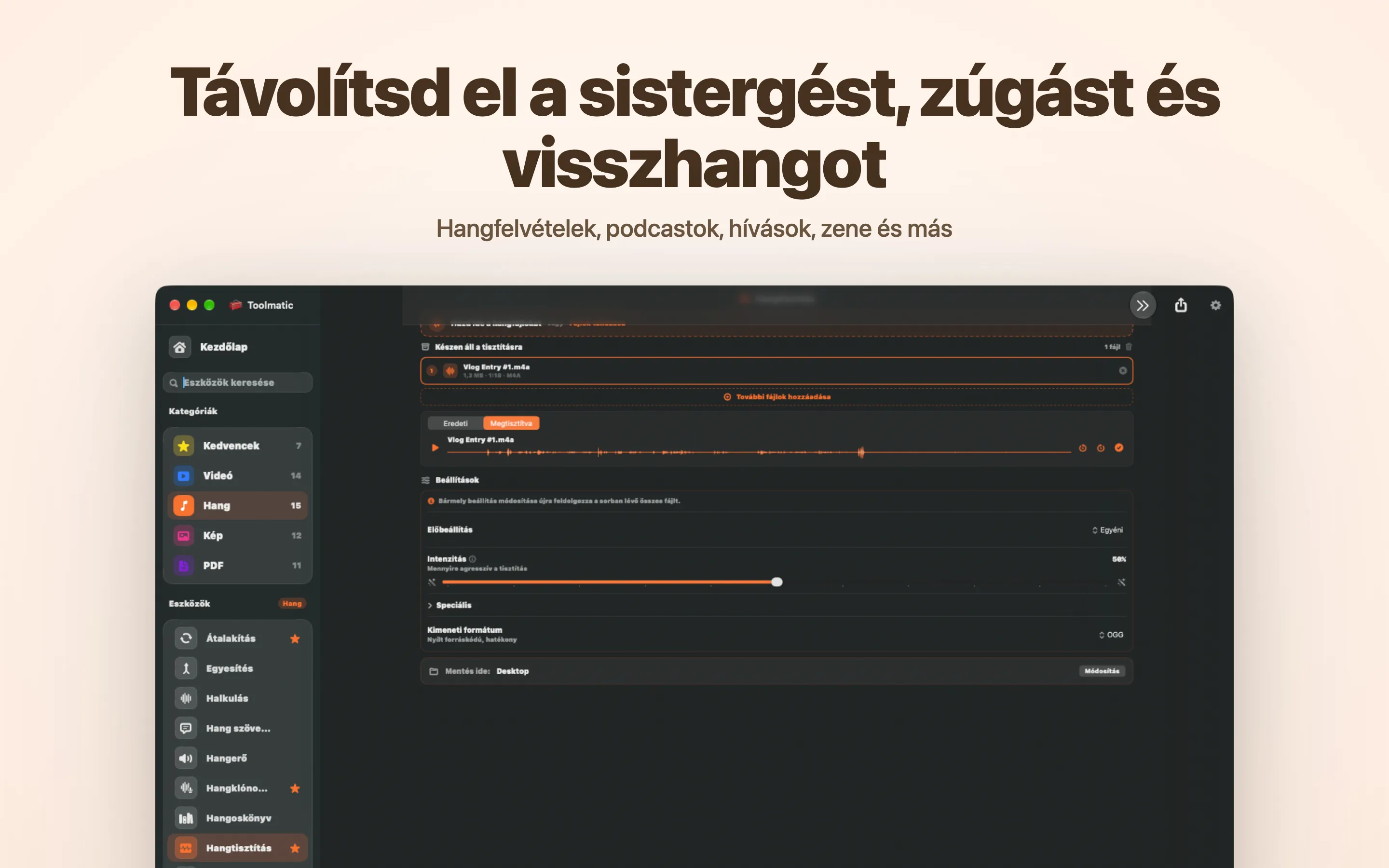This screenshot has width=1389, height=868.
Task: Unfavorite Átalakítás with its star
Action: pos(295,638)
